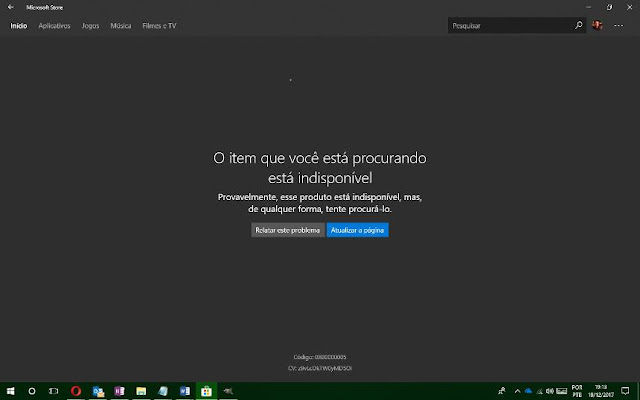This screenshot has height=400, width=640.
Task: Open the Filmes e TV tab
Action: [x=159, y=26]
